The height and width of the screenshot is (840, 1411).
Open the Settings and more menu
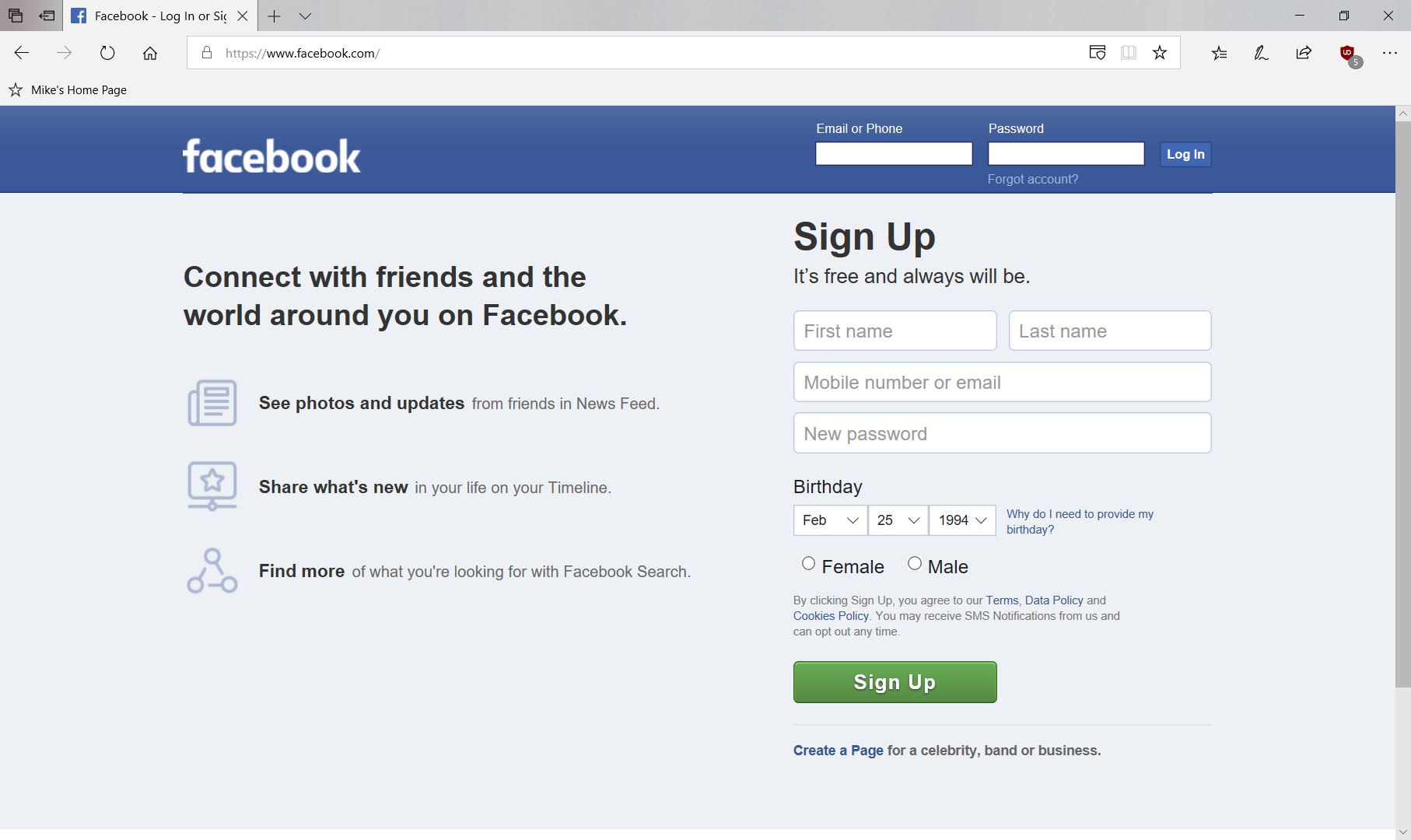click(x=1390, y=53)
